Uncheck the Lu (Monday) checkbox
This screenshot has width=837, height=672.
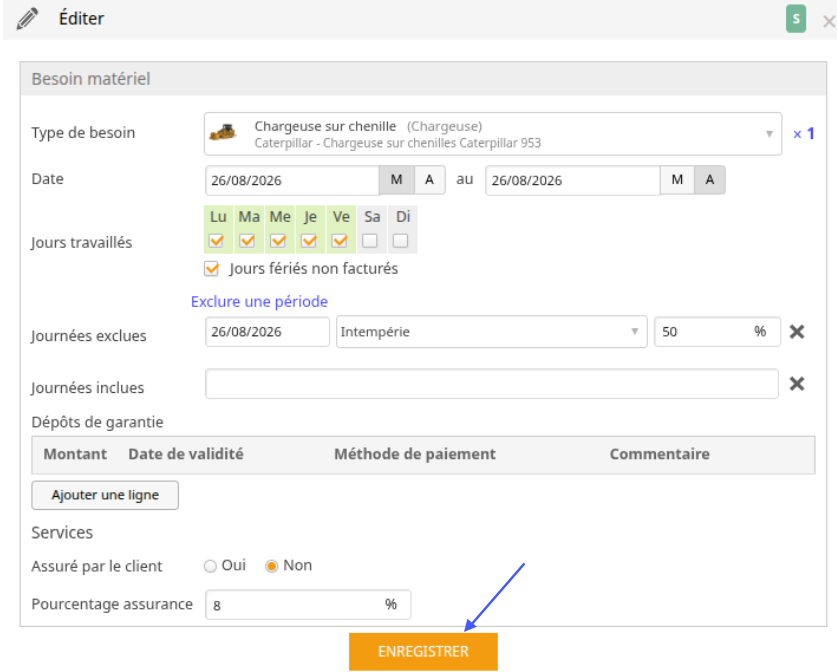pyautogui.click(x=216, y=241)
